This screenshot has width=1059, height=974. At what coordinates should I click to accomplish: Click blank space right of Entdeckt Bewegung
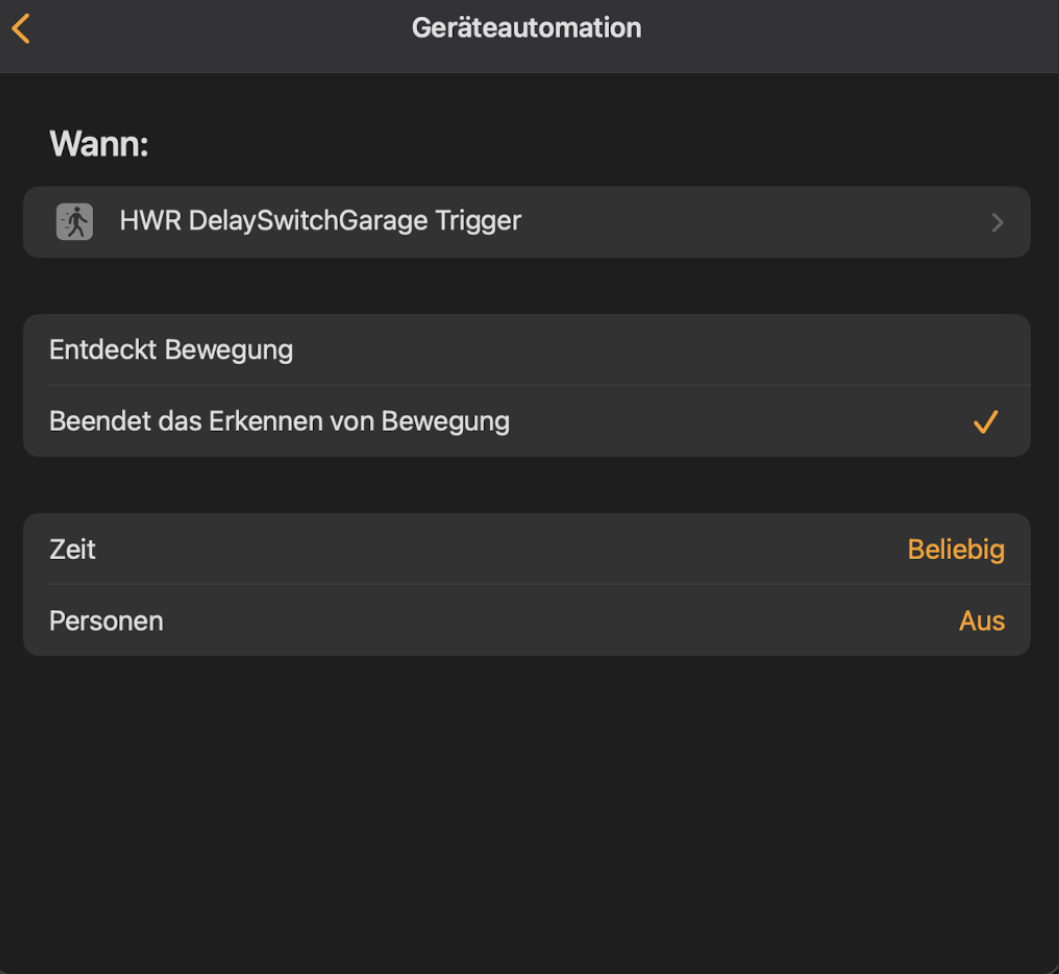650,350
